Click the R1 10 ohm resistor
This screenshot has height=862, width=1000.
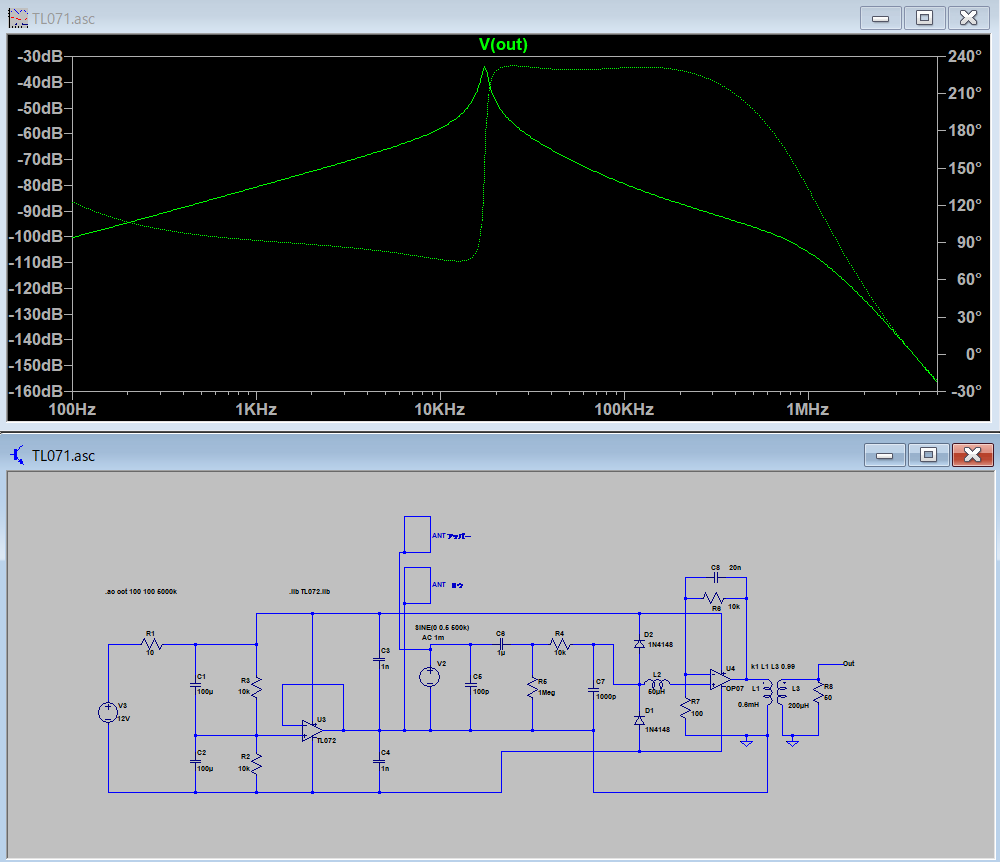(x=150, y=645)
